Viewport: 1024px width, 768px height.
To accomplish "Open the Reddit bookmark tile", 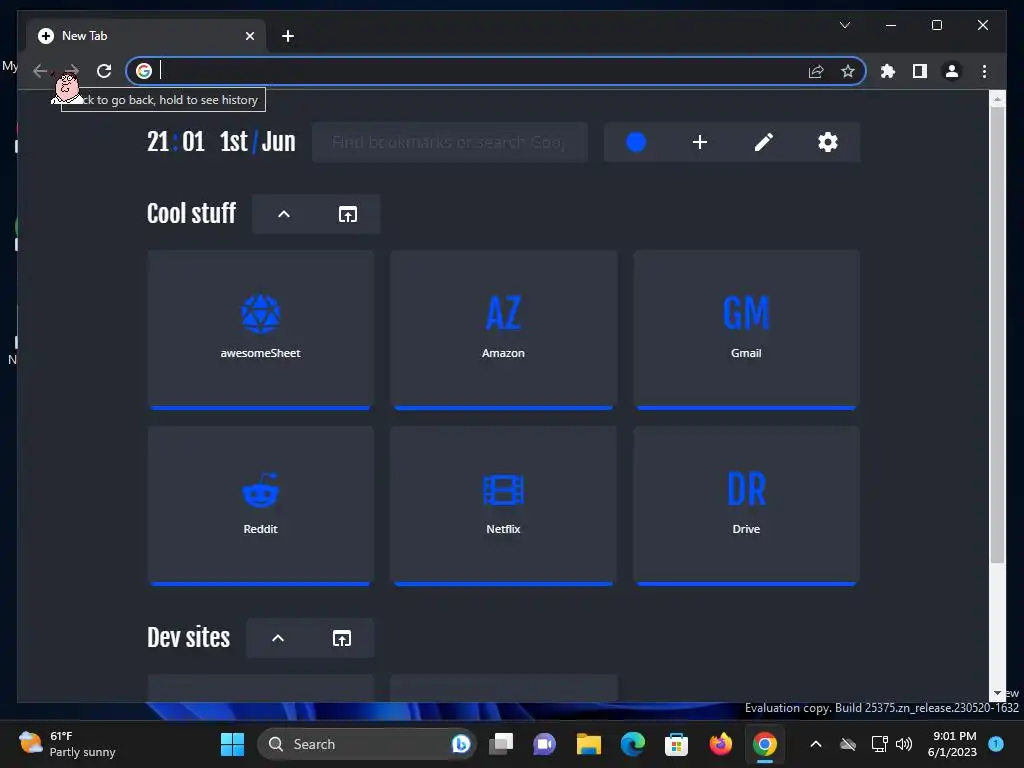I will [x=261, y=506].
